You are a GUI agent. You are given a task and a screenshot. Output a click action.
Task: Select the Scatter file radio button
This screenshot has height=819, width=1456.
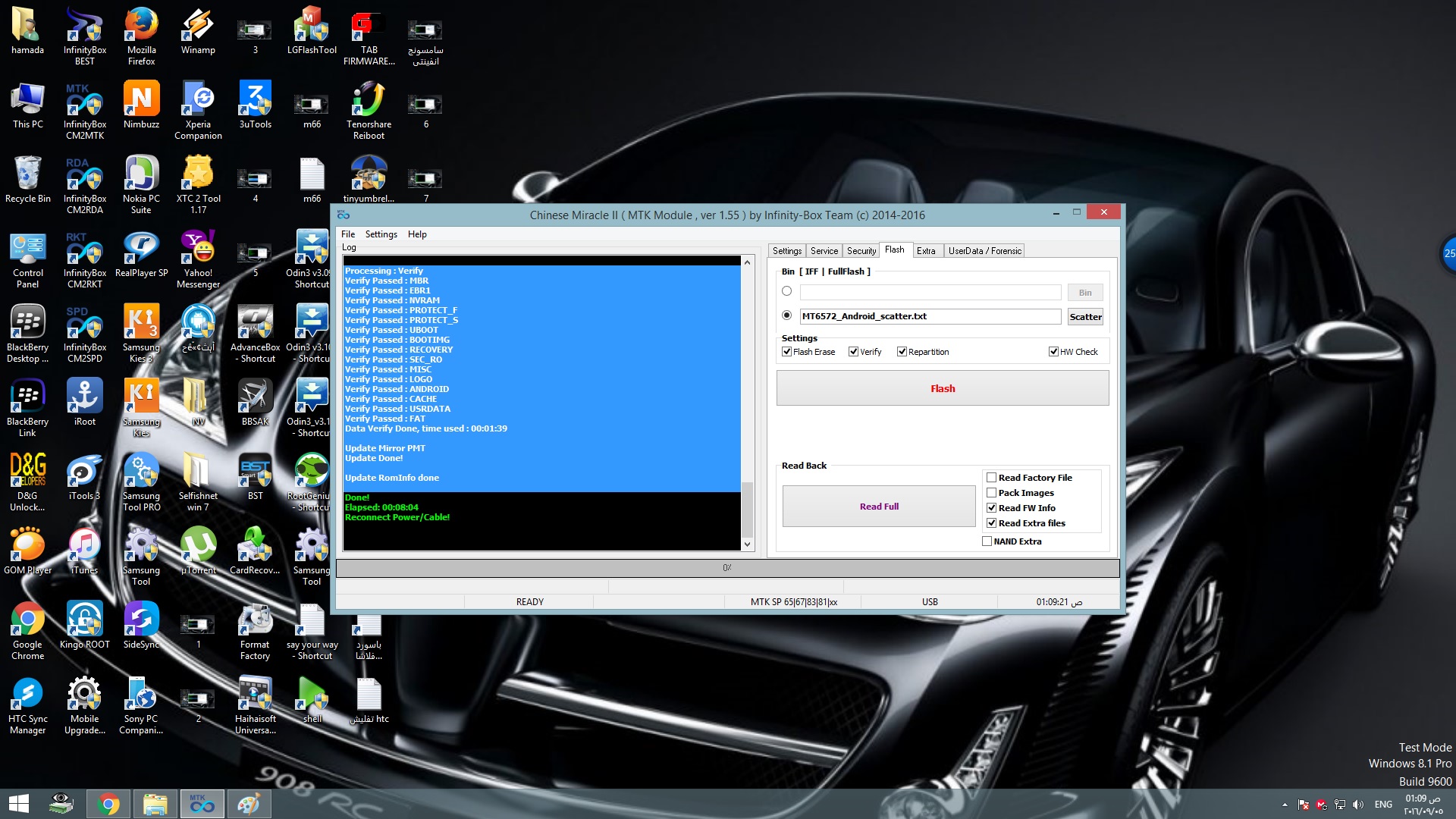tap(786, 315)
